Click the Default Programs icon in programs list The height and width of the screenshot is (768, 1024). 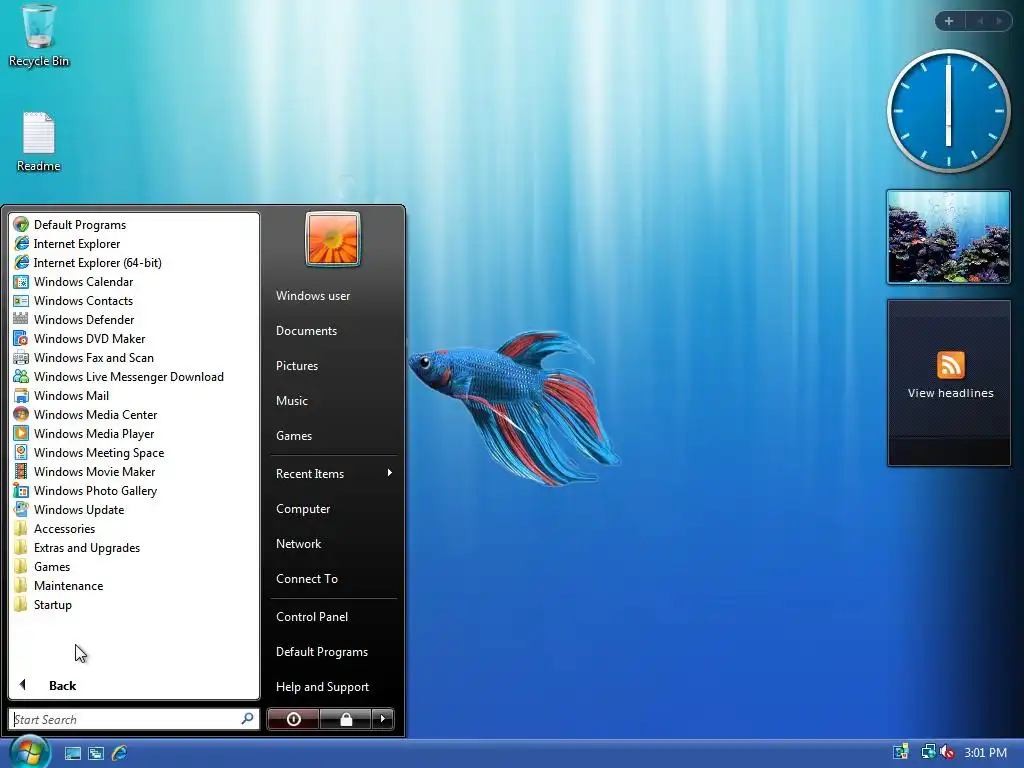(21, 225)
